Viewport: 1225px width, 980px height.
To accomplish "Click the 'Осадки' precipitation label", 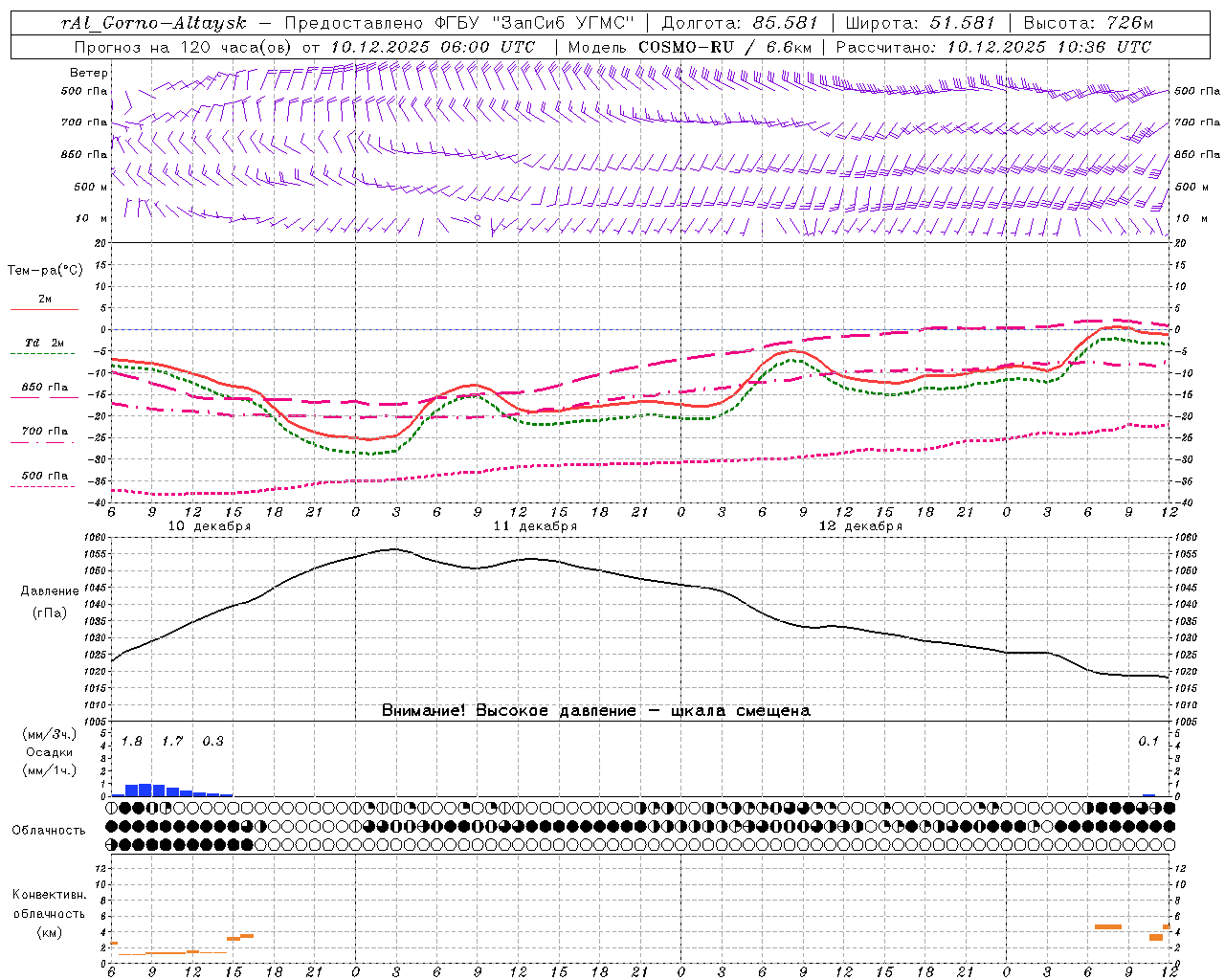I will [x=49, y=752].
